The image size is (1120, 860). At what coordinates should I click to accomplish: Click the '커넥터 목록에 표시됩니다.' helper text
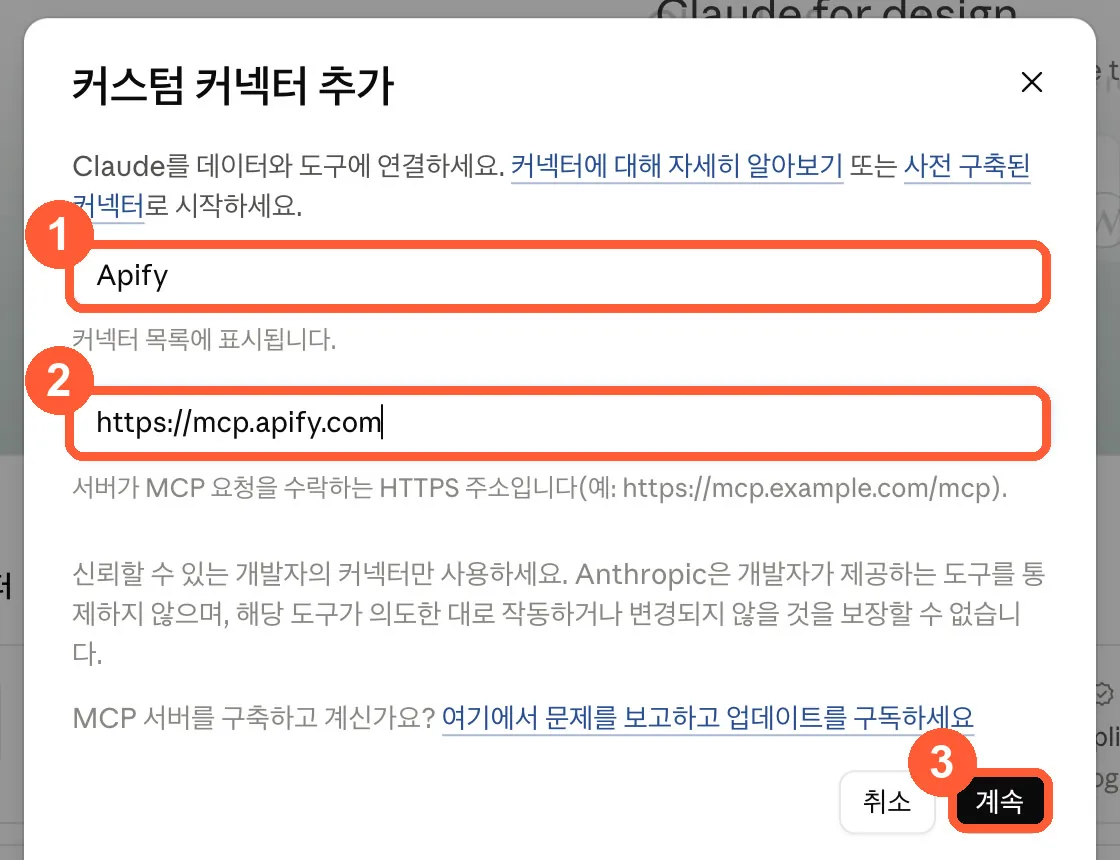click(204, 339)
